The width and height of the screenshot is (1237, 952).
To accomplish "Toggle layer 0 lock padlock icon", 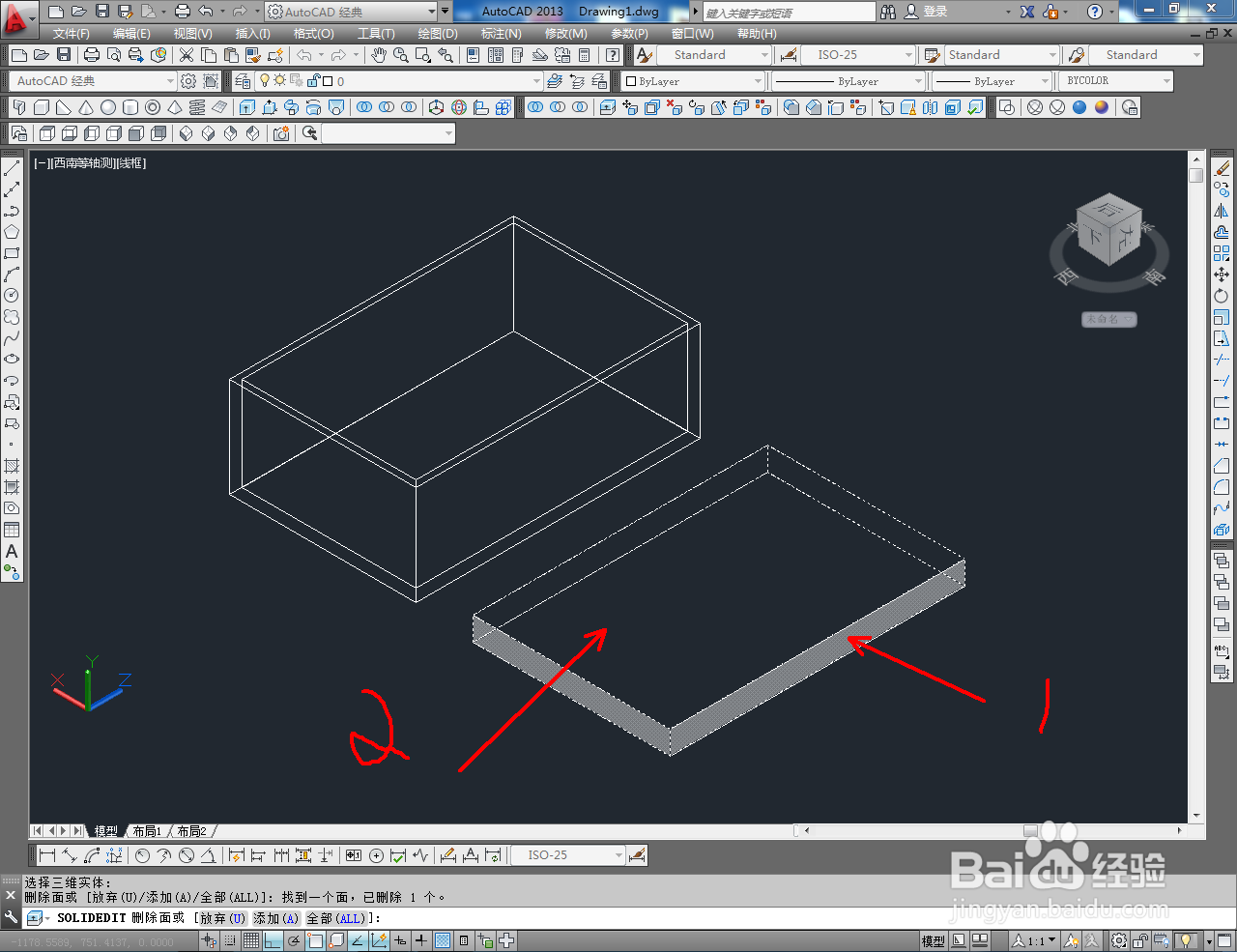I will [x=313, y=81].
